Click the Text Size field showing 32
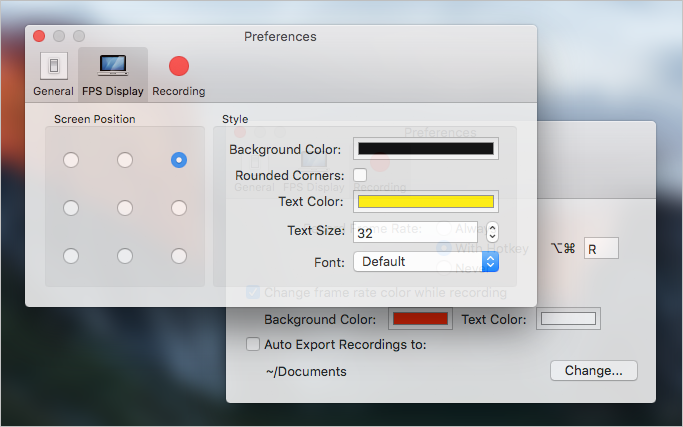This screenshot has width=683, height=427. click(416, 232)
